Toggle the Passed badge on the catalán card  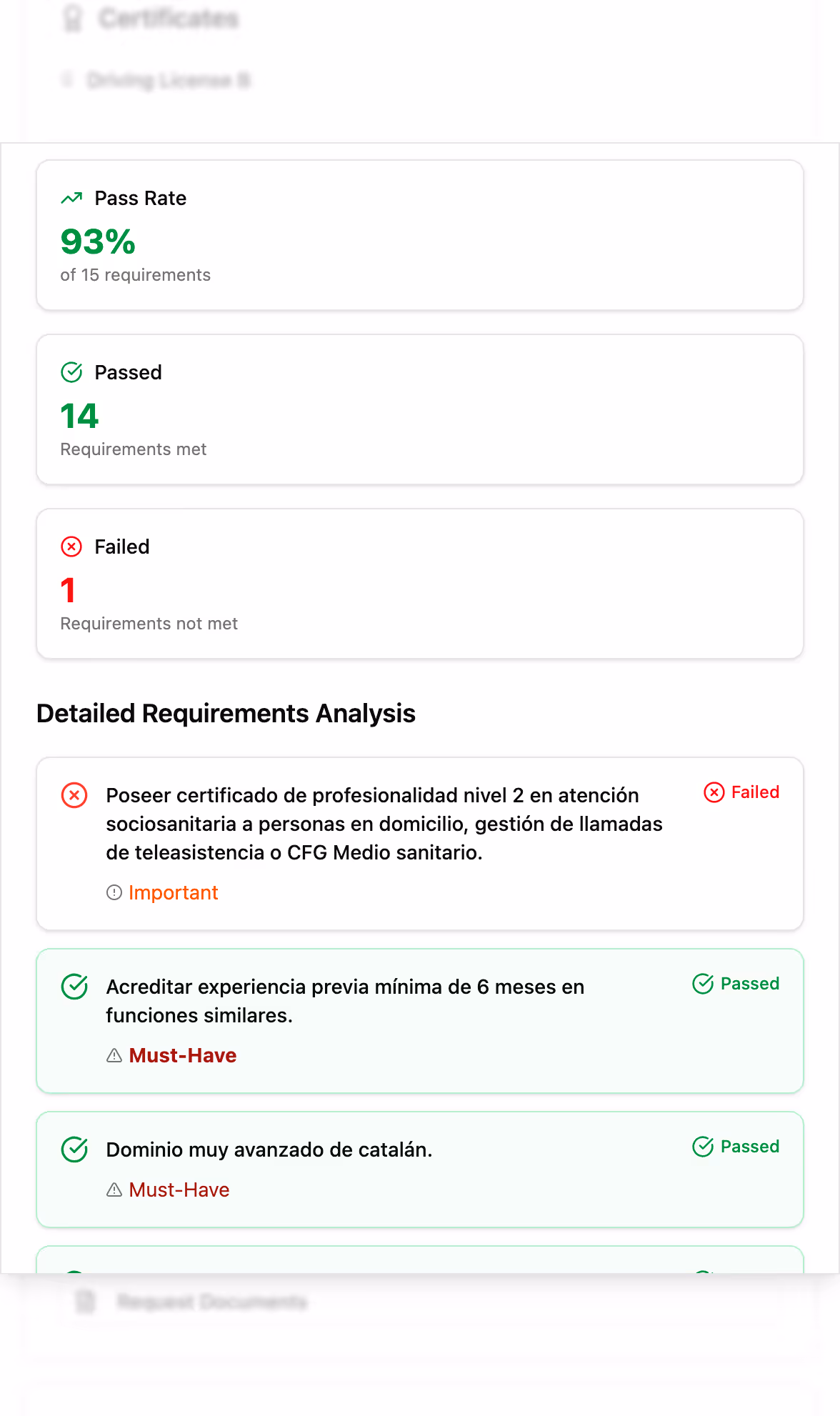[x=736, y=1147]
